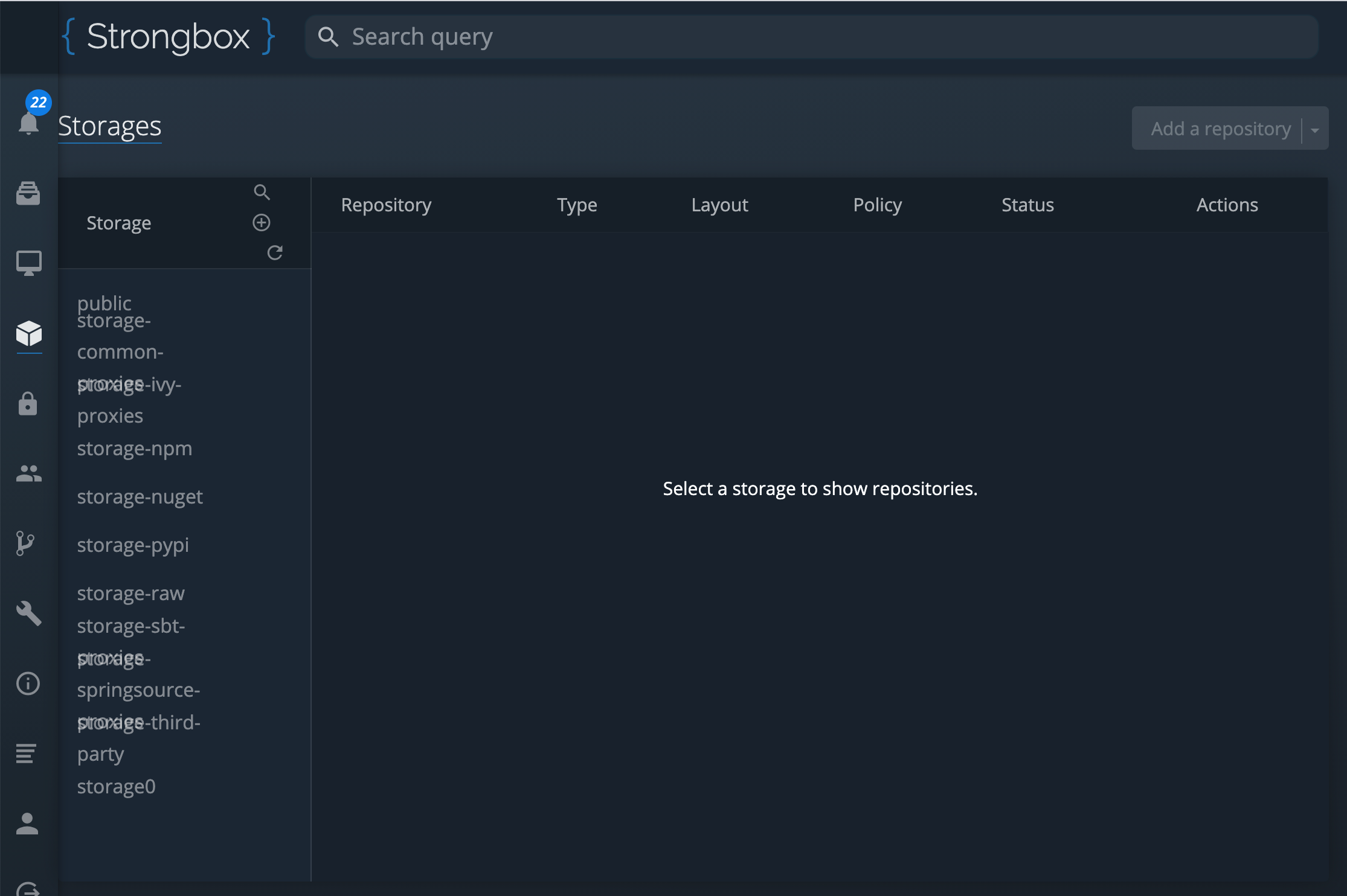Open the Storages page link
Viewport: 1347px width, 896px height.
pyautogui.click(x=110, y=127)
